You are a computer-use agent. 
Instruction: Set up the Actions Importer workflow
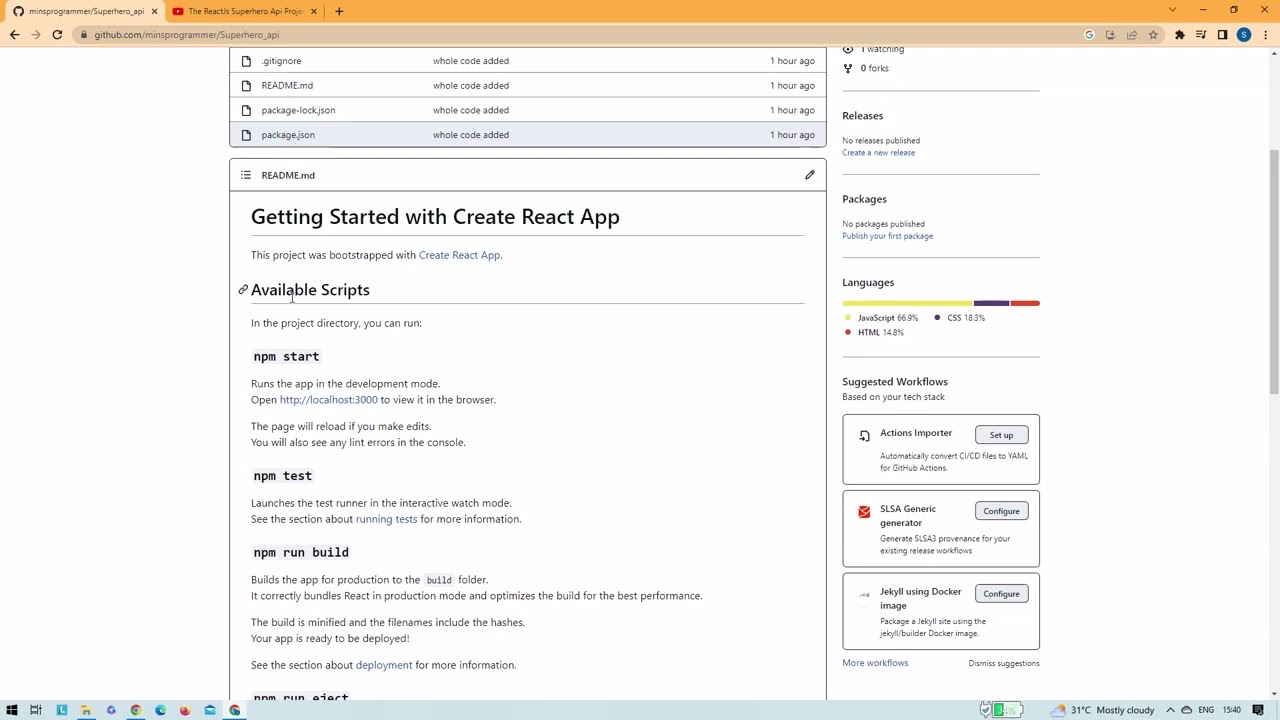(1001, 435)
